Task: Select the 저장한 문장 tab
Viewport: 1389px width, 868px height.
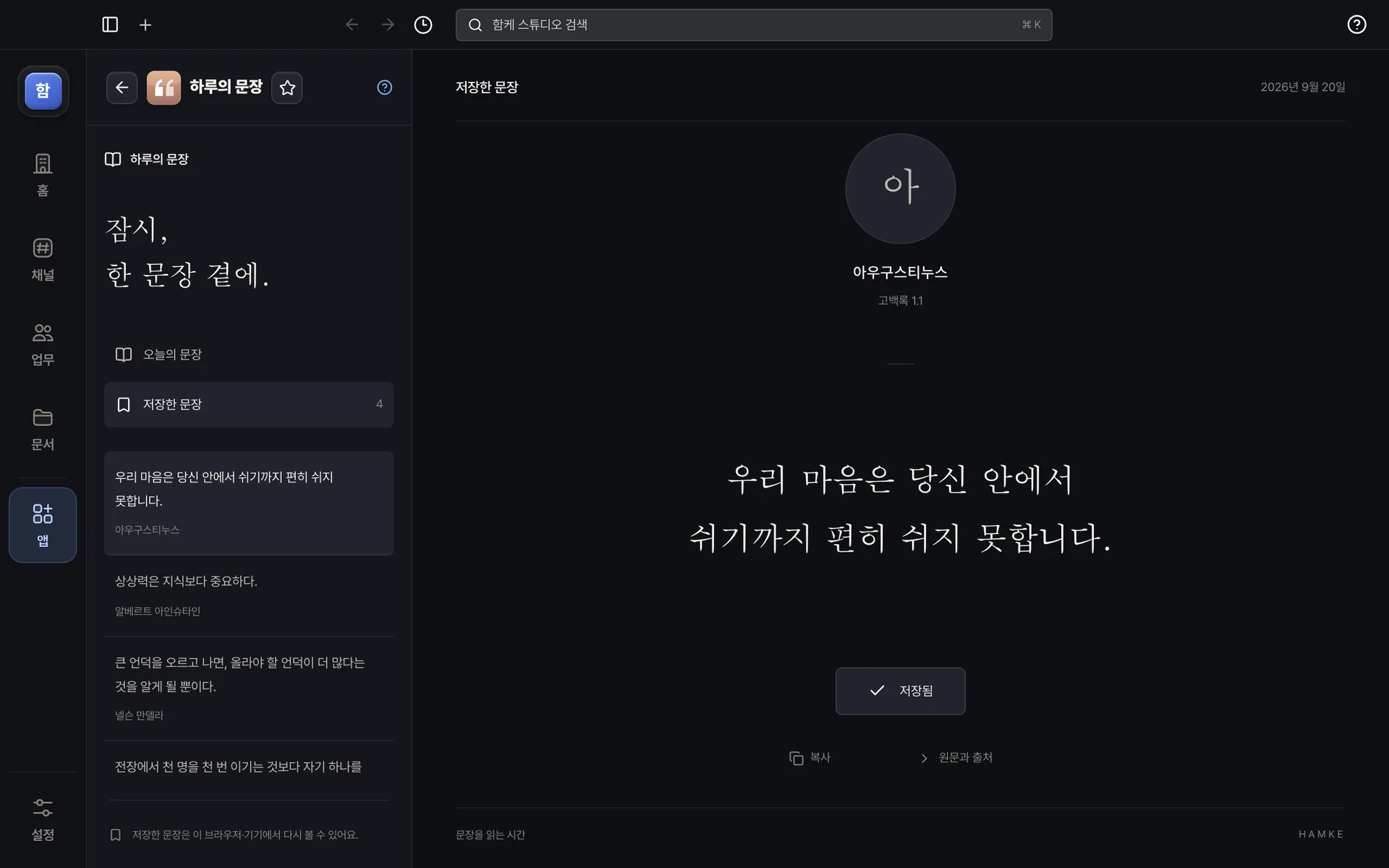Action: (x=249, y=404)
